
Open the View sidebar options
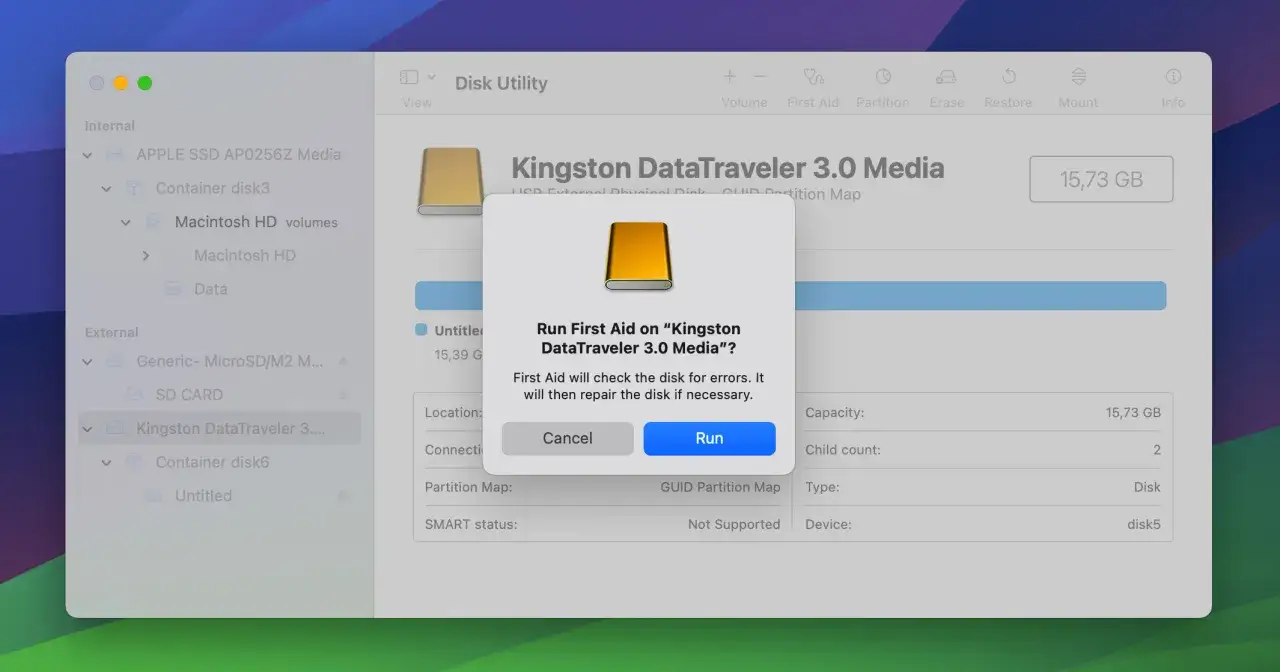pyautogui.click(x=409, y=77)
